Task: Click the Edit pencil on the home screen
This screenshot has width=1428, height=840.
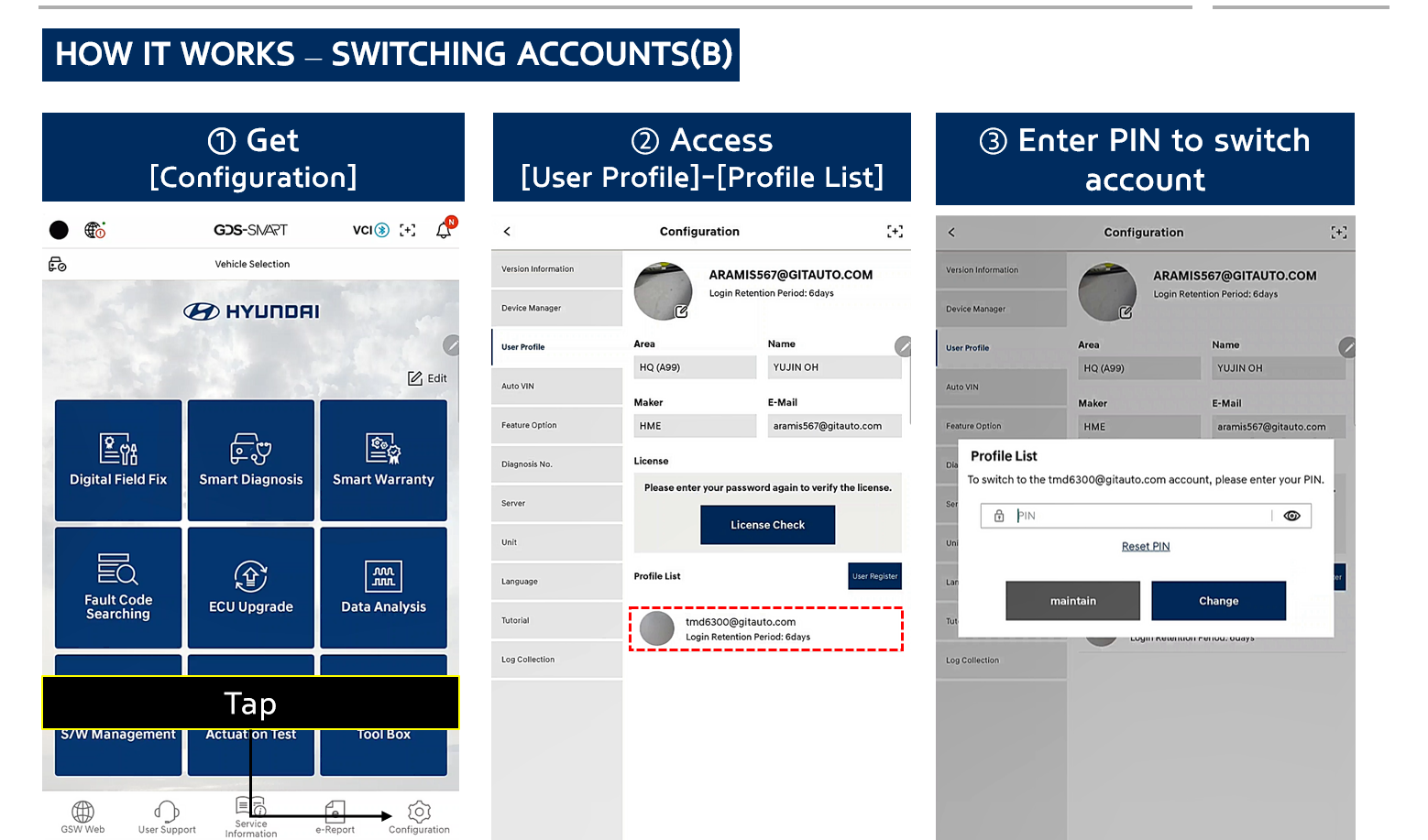Action: 427,378
